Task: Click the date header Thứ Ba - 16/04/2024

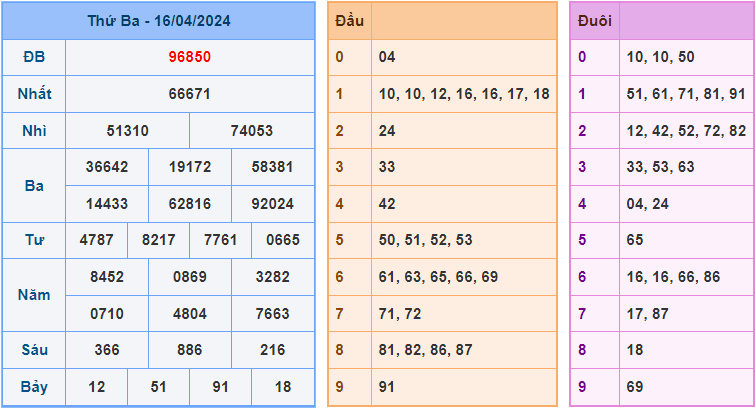Action: point(158,21)
